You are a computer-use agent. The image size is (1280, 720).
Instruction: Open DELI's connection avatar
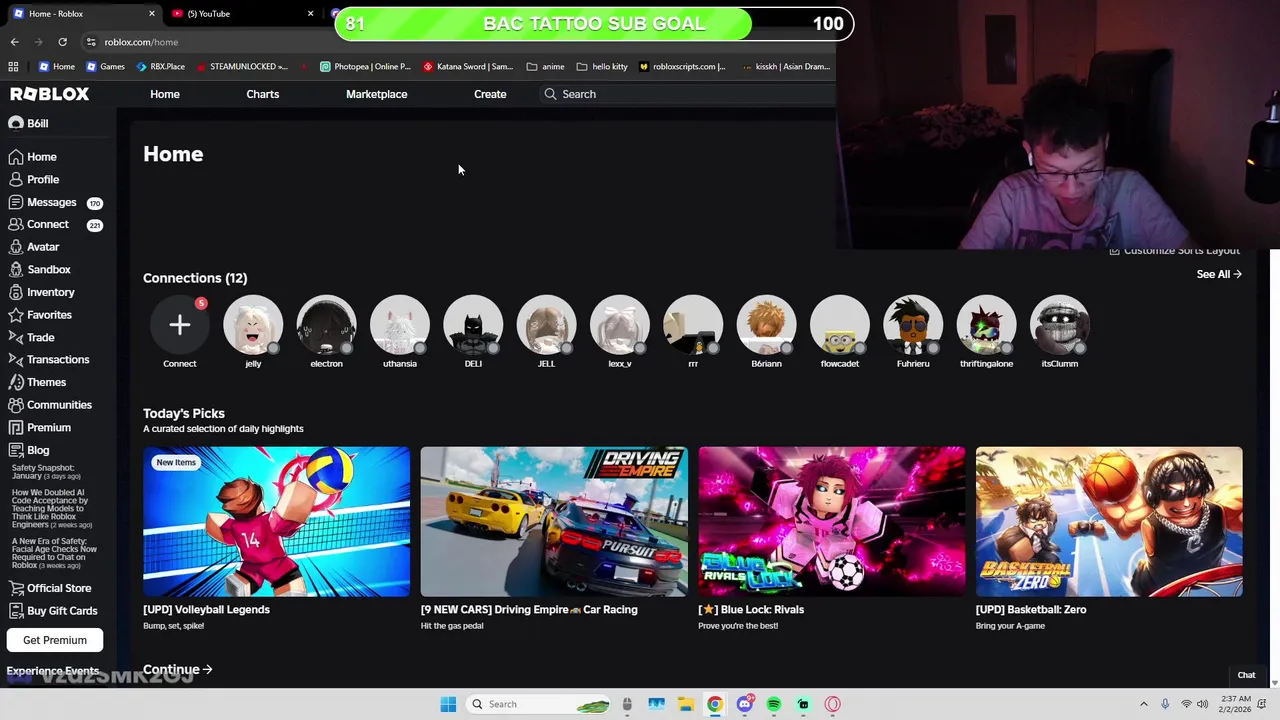coord(473,325)
